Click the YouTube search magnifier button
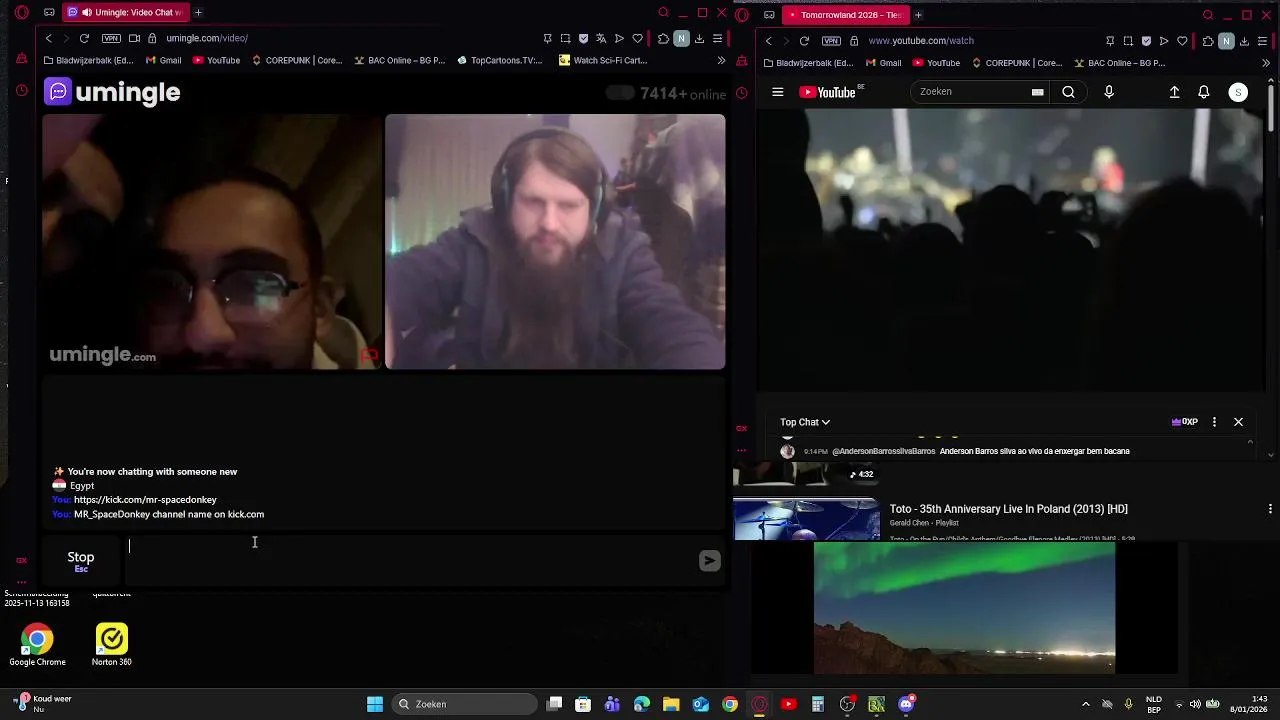 click(1068, 92)
